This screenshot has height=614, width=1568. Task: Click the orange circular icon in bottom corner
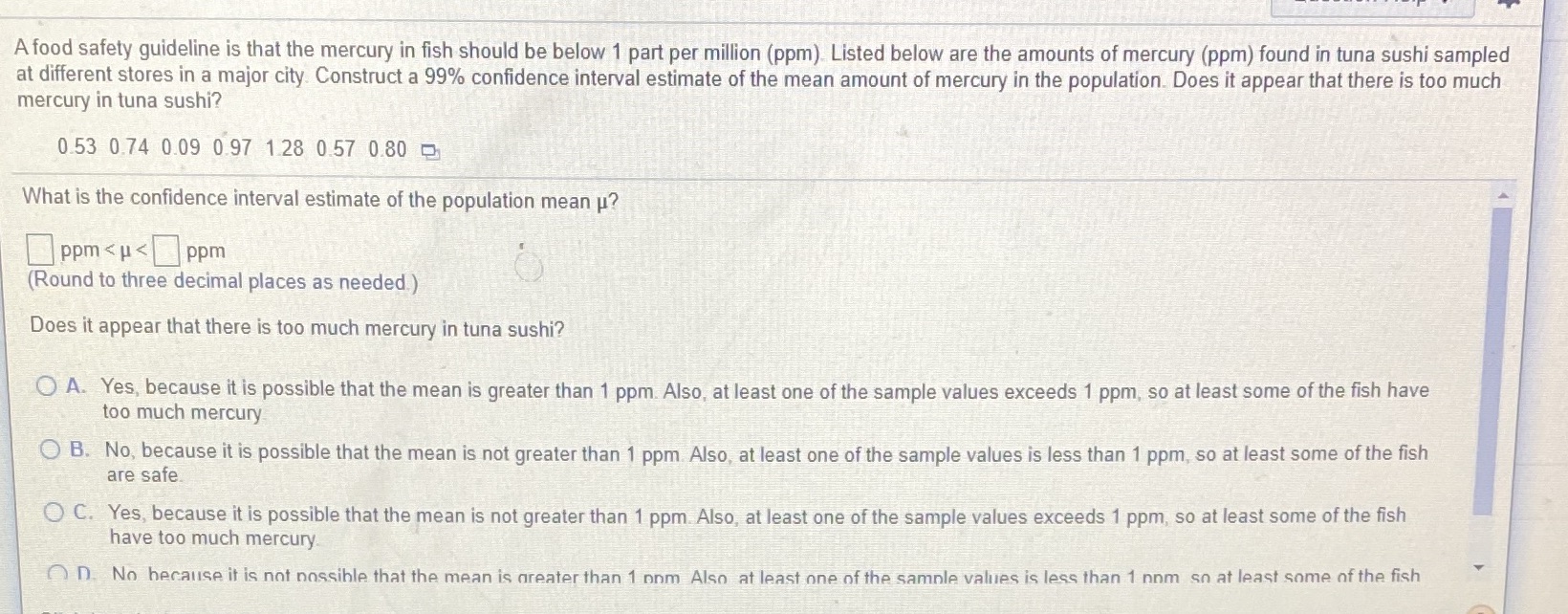pos(1479,608)
